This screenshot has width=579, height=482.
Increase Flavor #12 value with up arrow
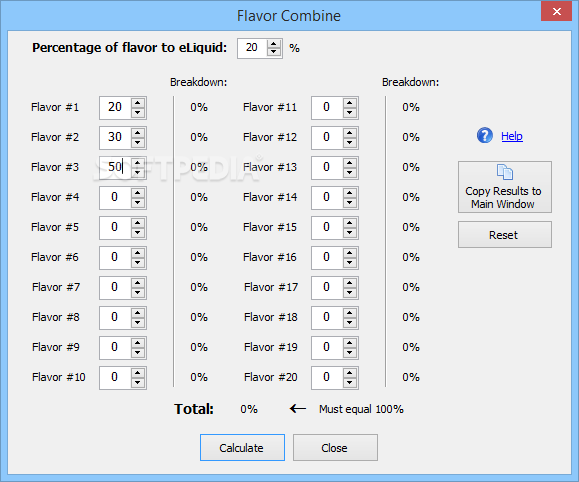point(350,133)
